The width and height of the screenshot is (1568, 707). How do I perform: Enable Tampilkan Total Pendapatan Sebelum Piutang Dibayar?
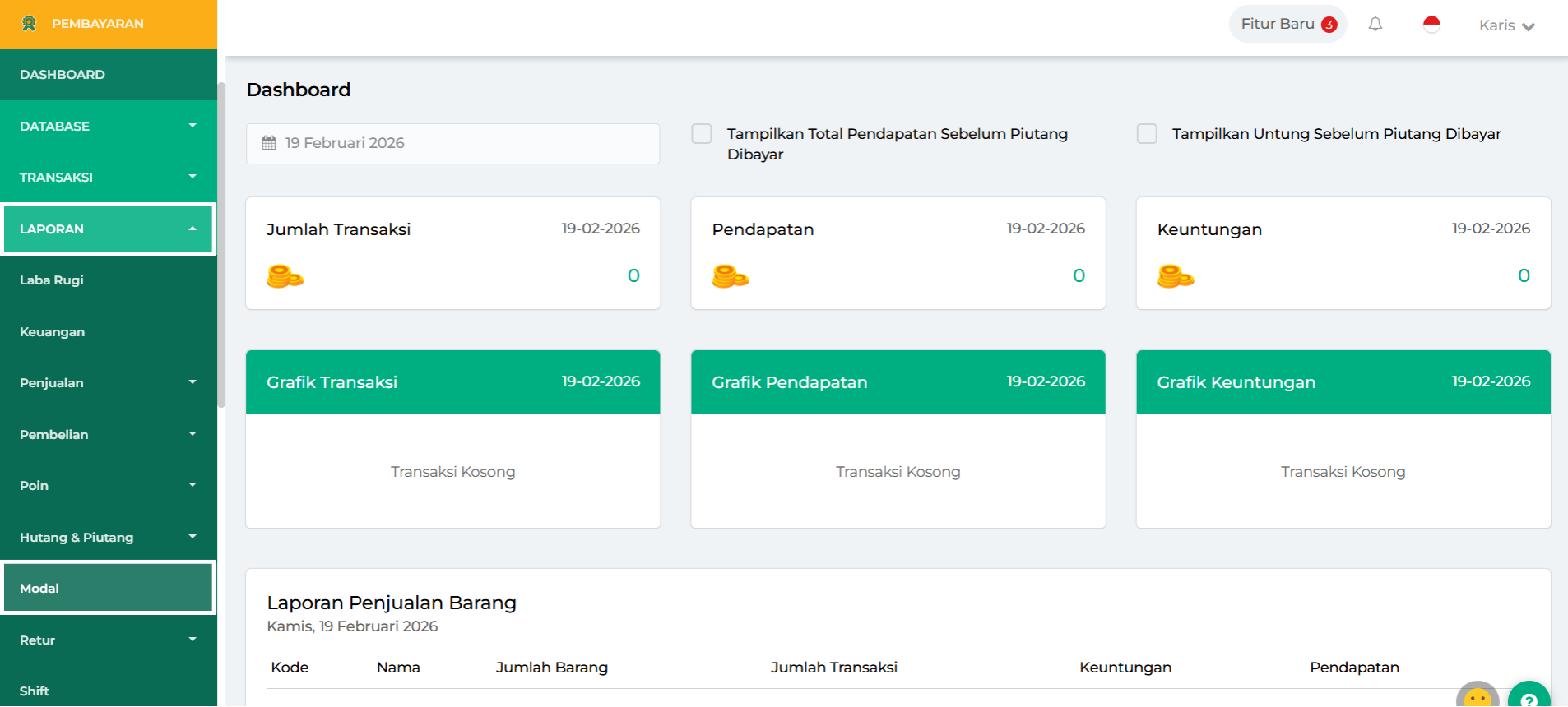pos(702,133)
